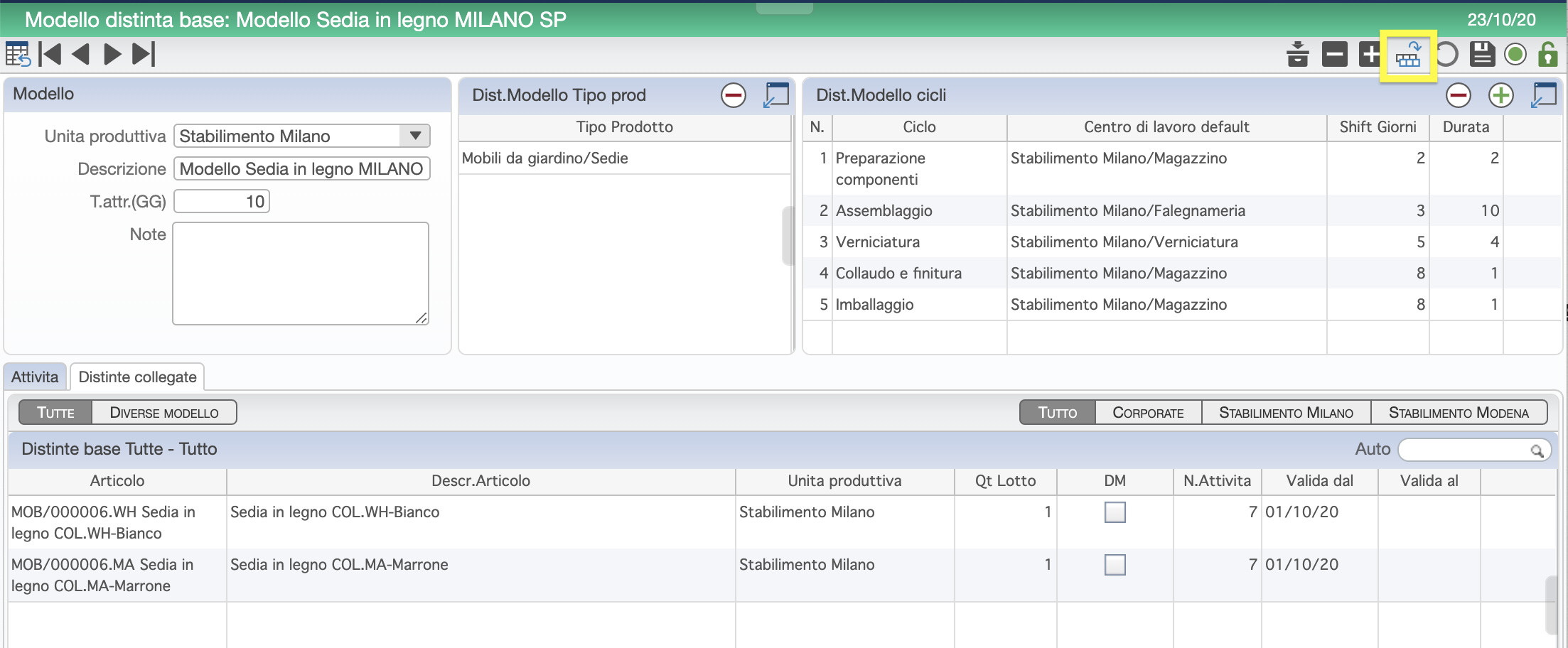Open the table list view icon
1568x648 pixels.
(18, 54)
